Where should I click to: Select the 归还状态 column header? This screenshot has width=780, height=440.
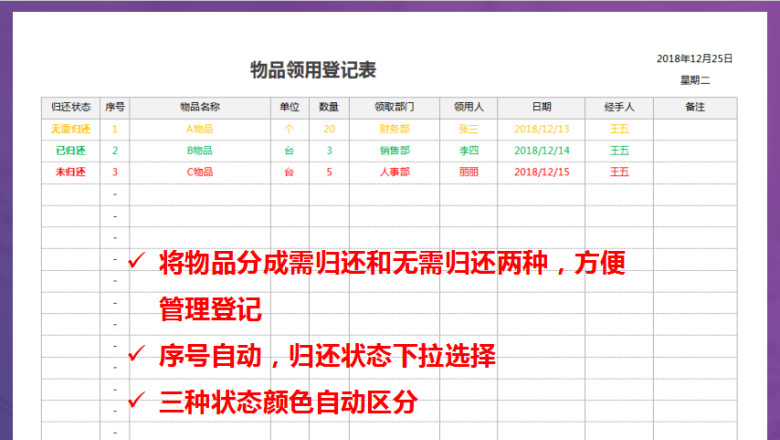tap(71, 107)
